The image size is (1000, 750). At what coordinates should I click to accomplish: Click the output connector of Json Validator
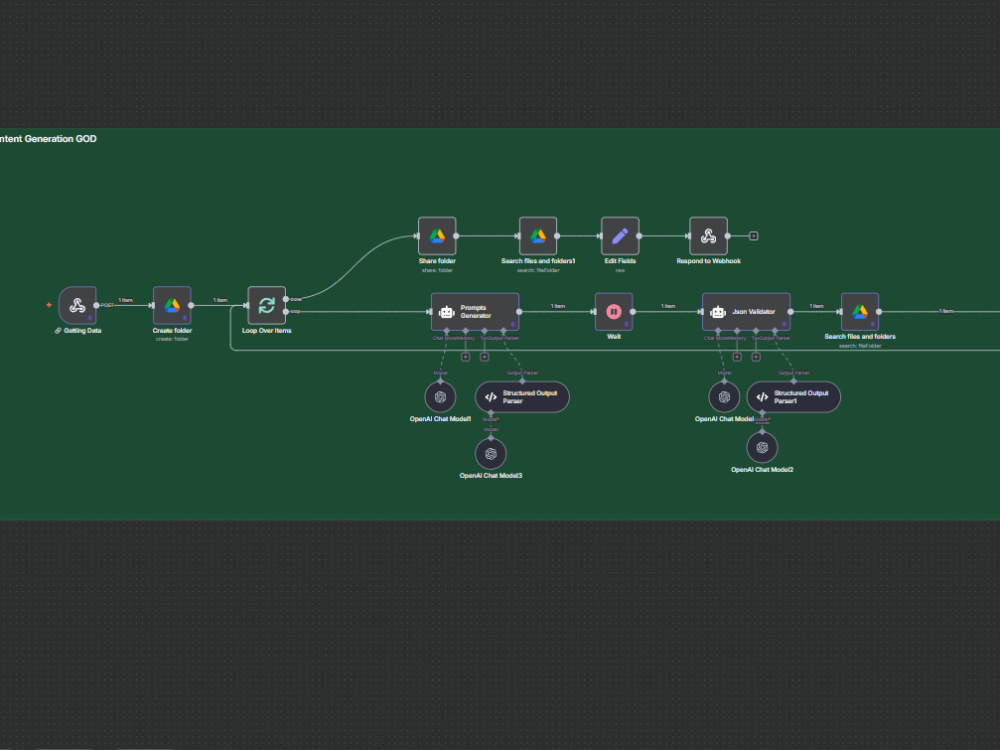pyautogui.click(x=791, y=312)
